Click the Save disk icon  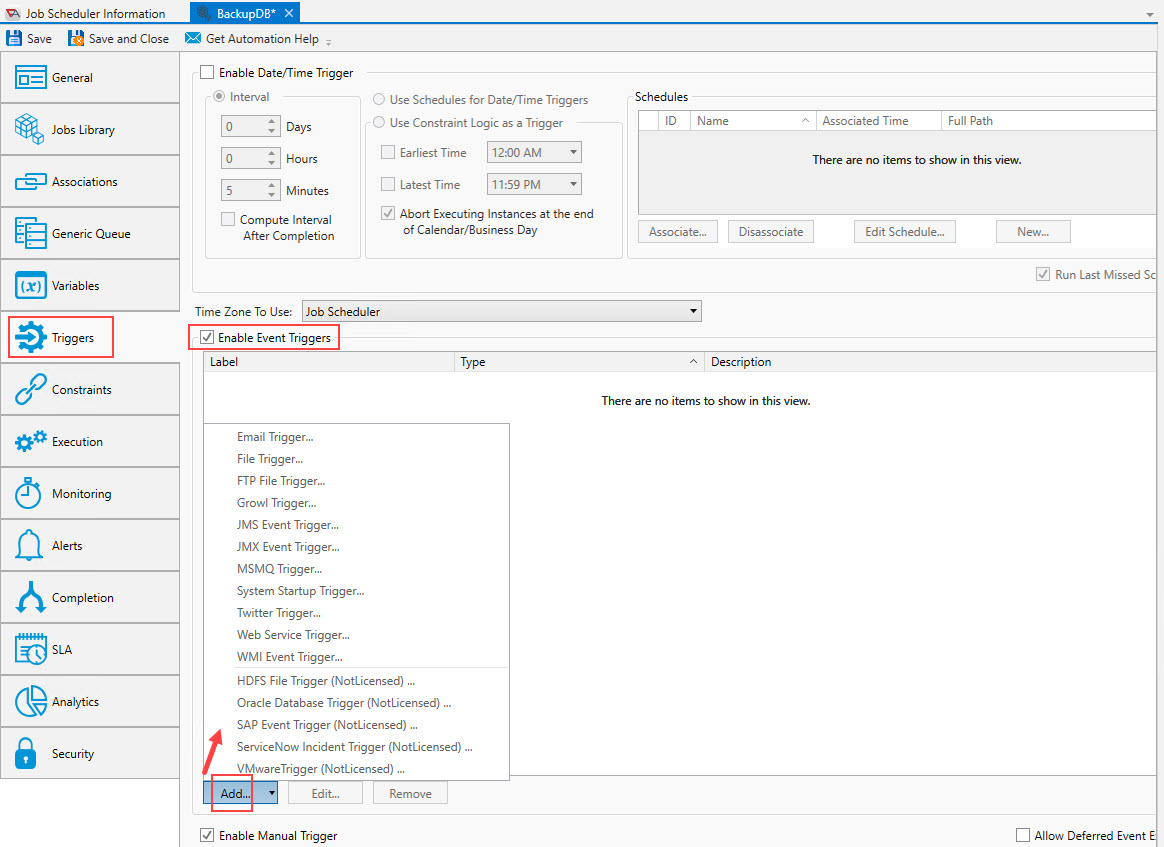(x=15, y=39)
